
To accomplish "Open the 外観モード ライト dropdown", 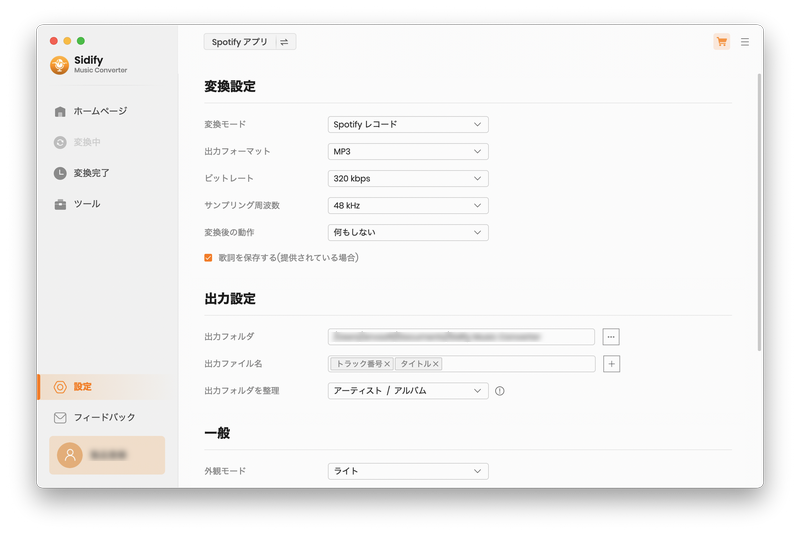I will click(x=408, y=471).
